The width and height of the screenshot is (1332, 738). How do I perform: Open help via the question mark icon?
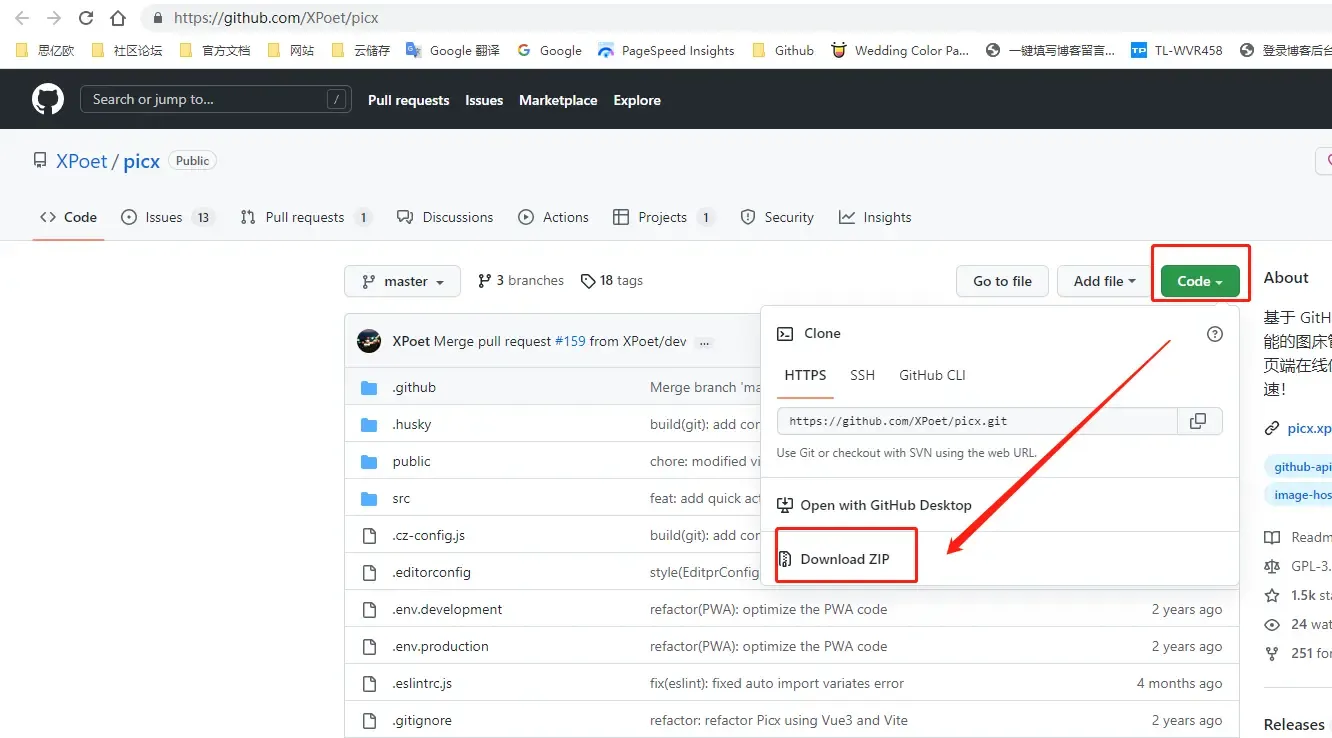1215,334
